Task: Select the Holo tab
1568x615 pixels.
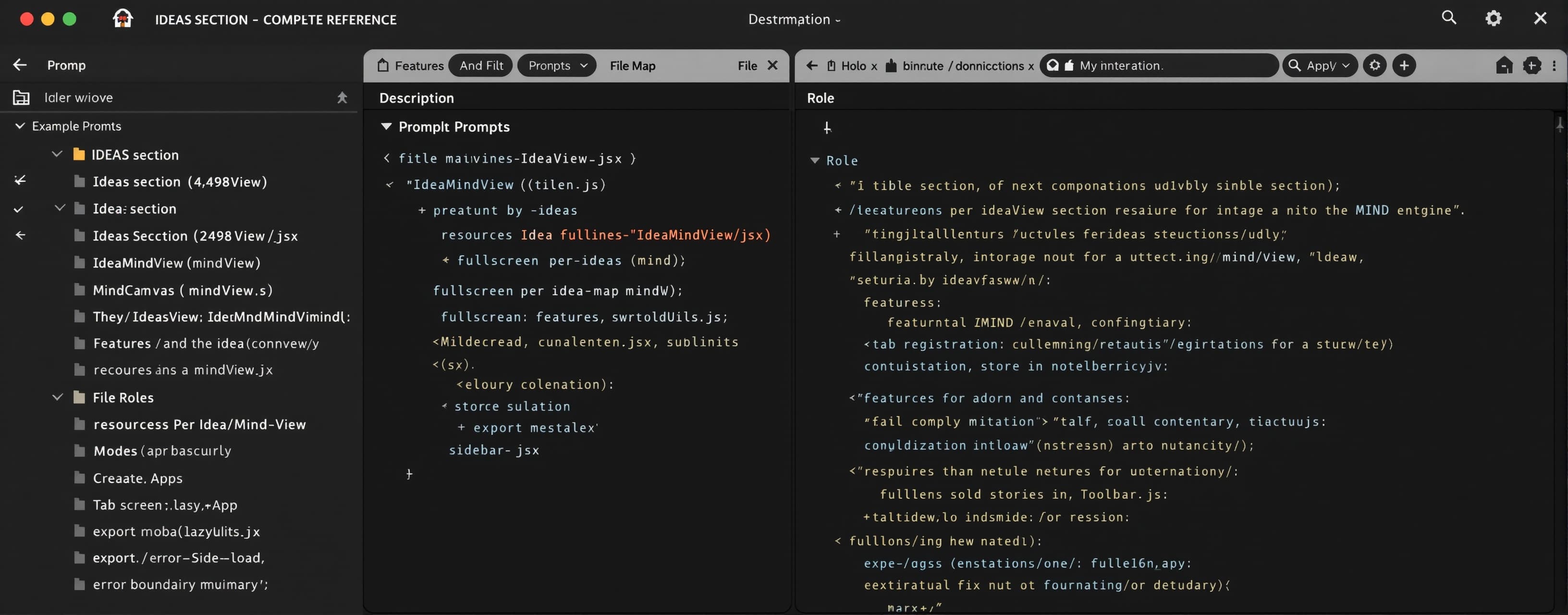Action: click(853, 66)
